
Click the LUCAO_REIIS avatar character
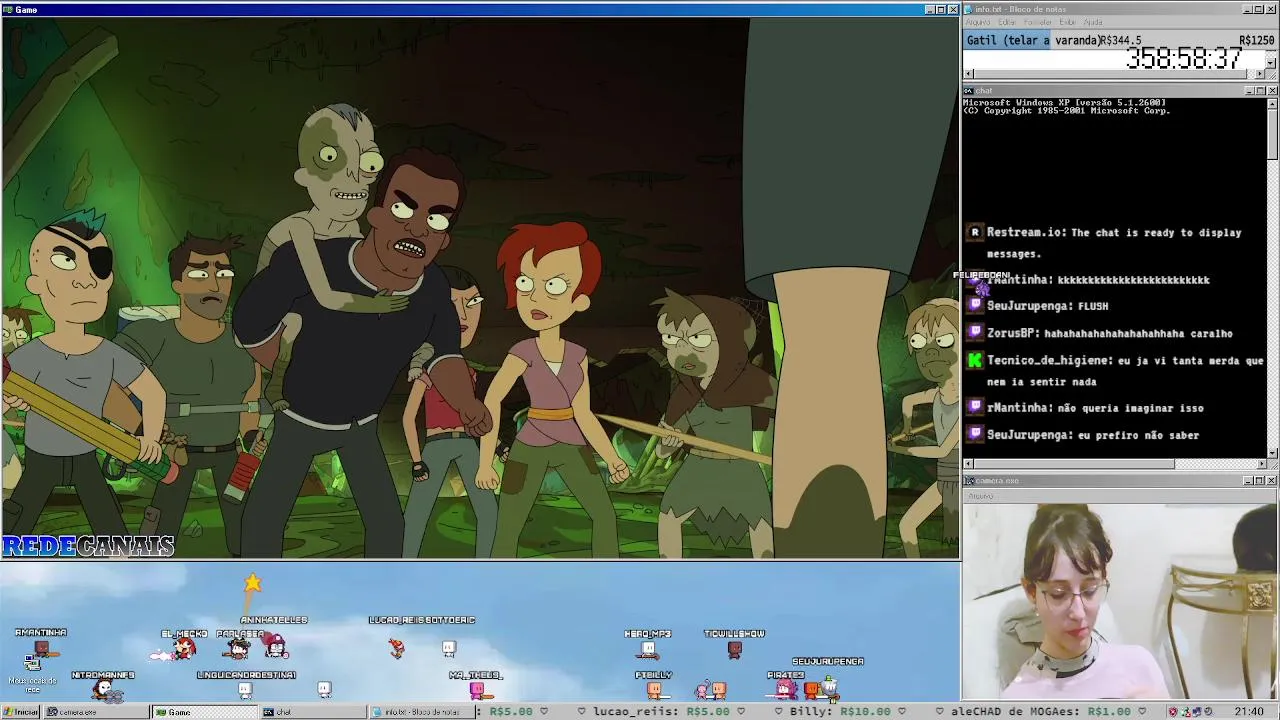pyautogui.click(x=397, y=647)
